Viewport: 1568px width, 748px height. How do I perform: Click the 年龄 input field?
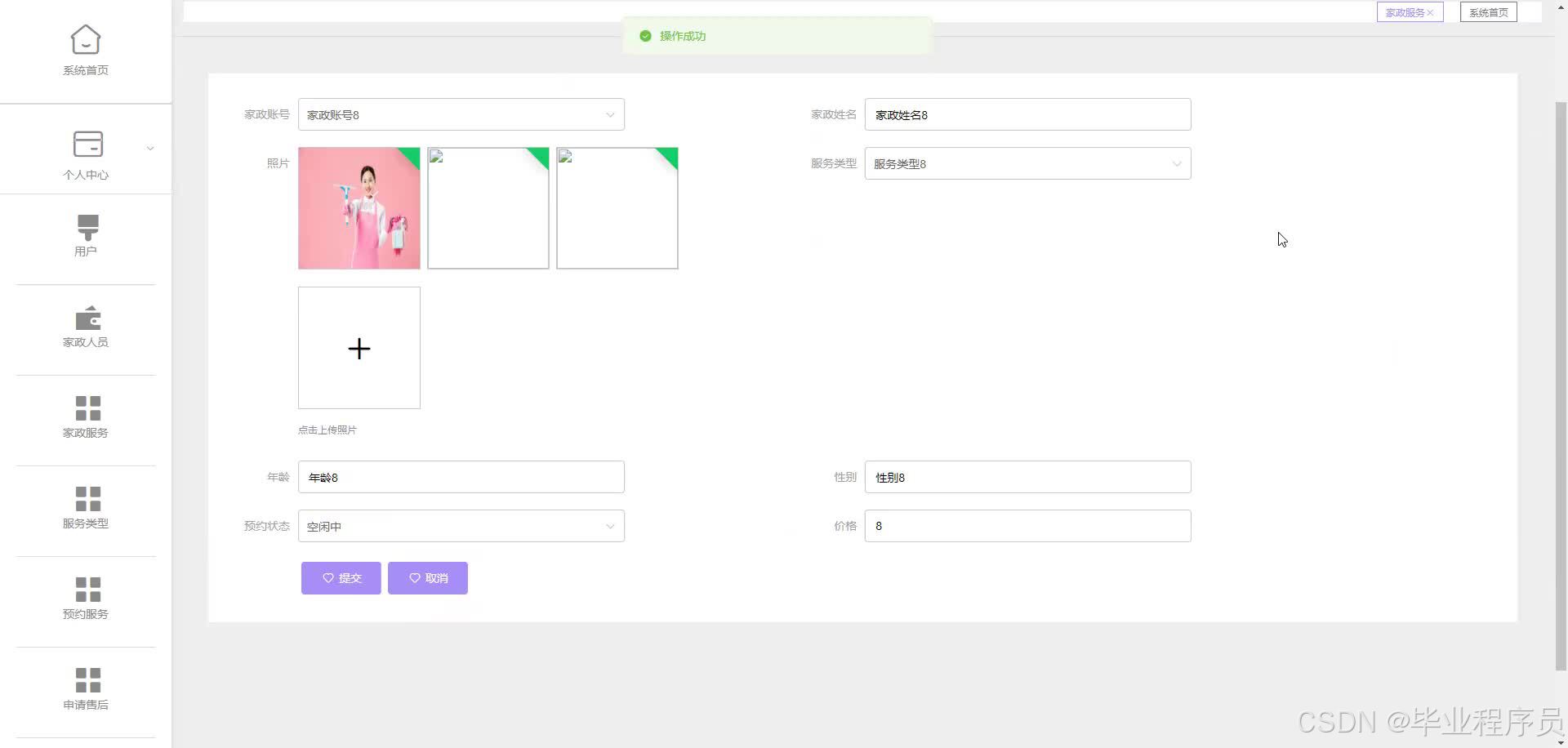(x=461, y=477)
